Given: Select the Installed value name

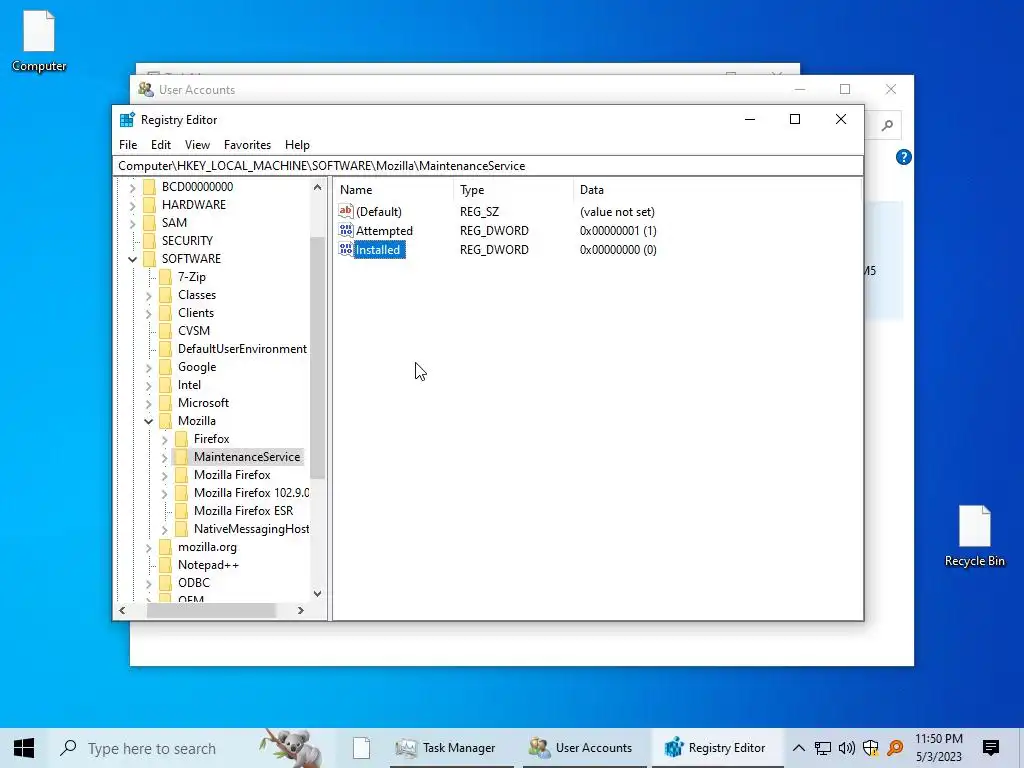Looking at the screenshot, I should (x=378, y=249).
